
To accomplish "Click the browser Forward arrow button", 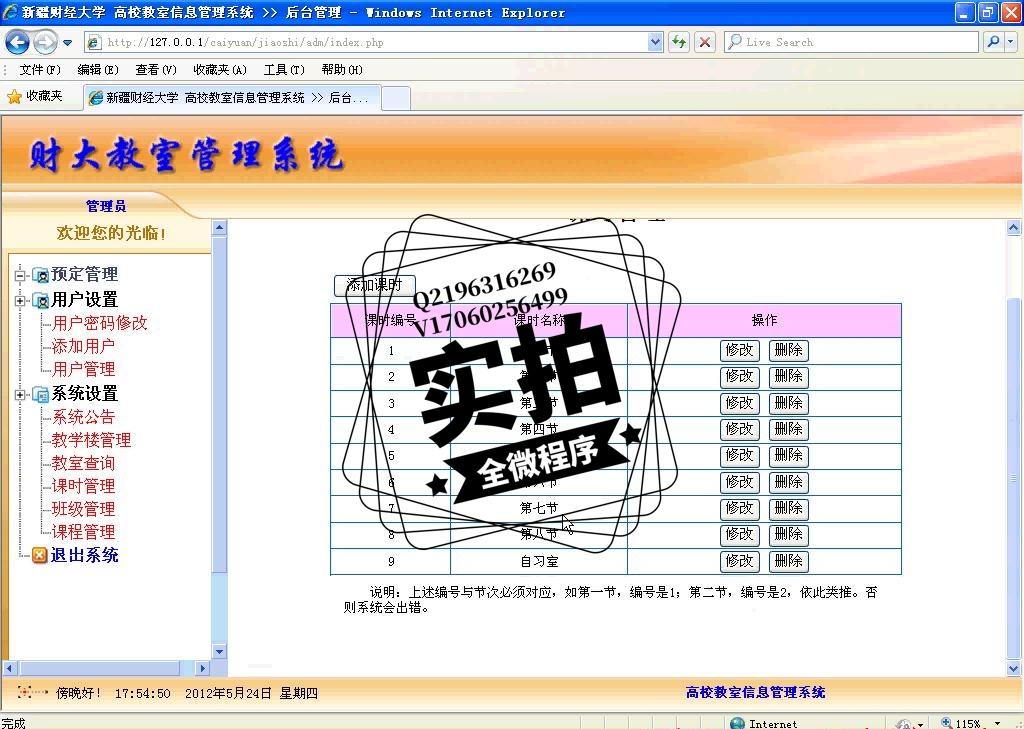I will [x=44, y=42].
